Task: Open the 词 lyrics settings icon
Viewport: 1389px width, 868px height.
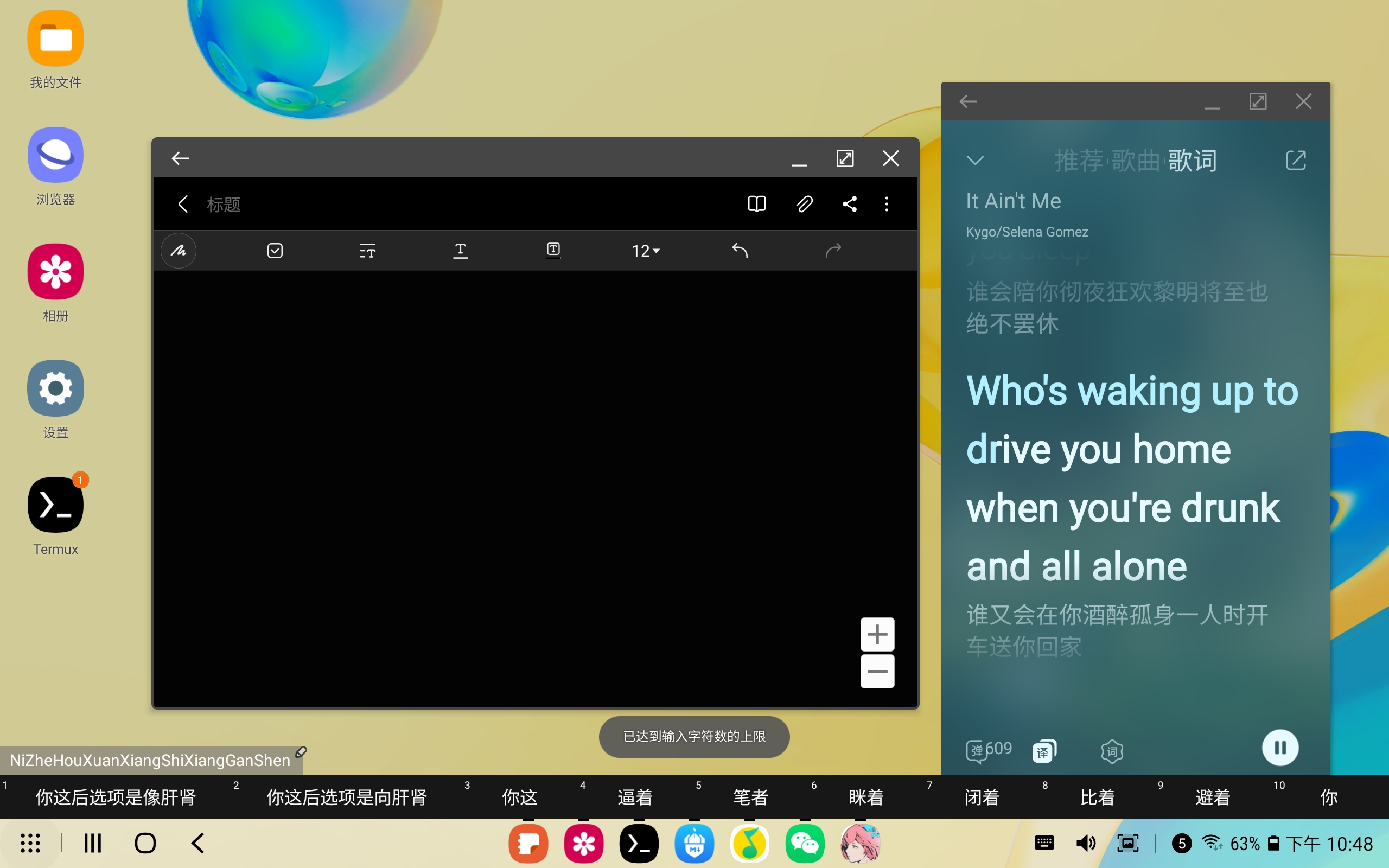Action: pyautogui.click(x=1112, y=751)
